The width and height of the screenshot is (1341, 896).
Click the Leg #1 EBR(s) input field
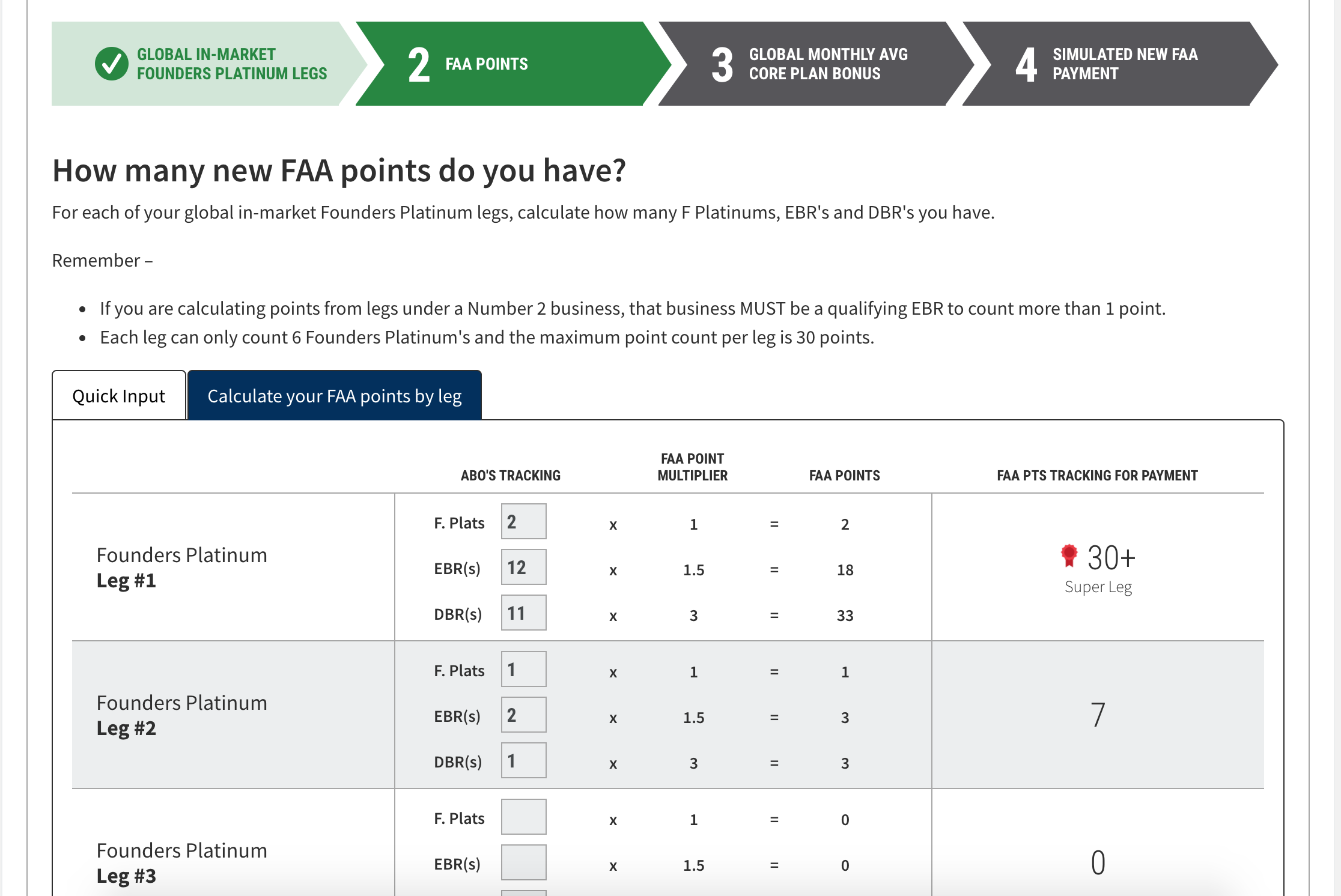tap(523, 568)
